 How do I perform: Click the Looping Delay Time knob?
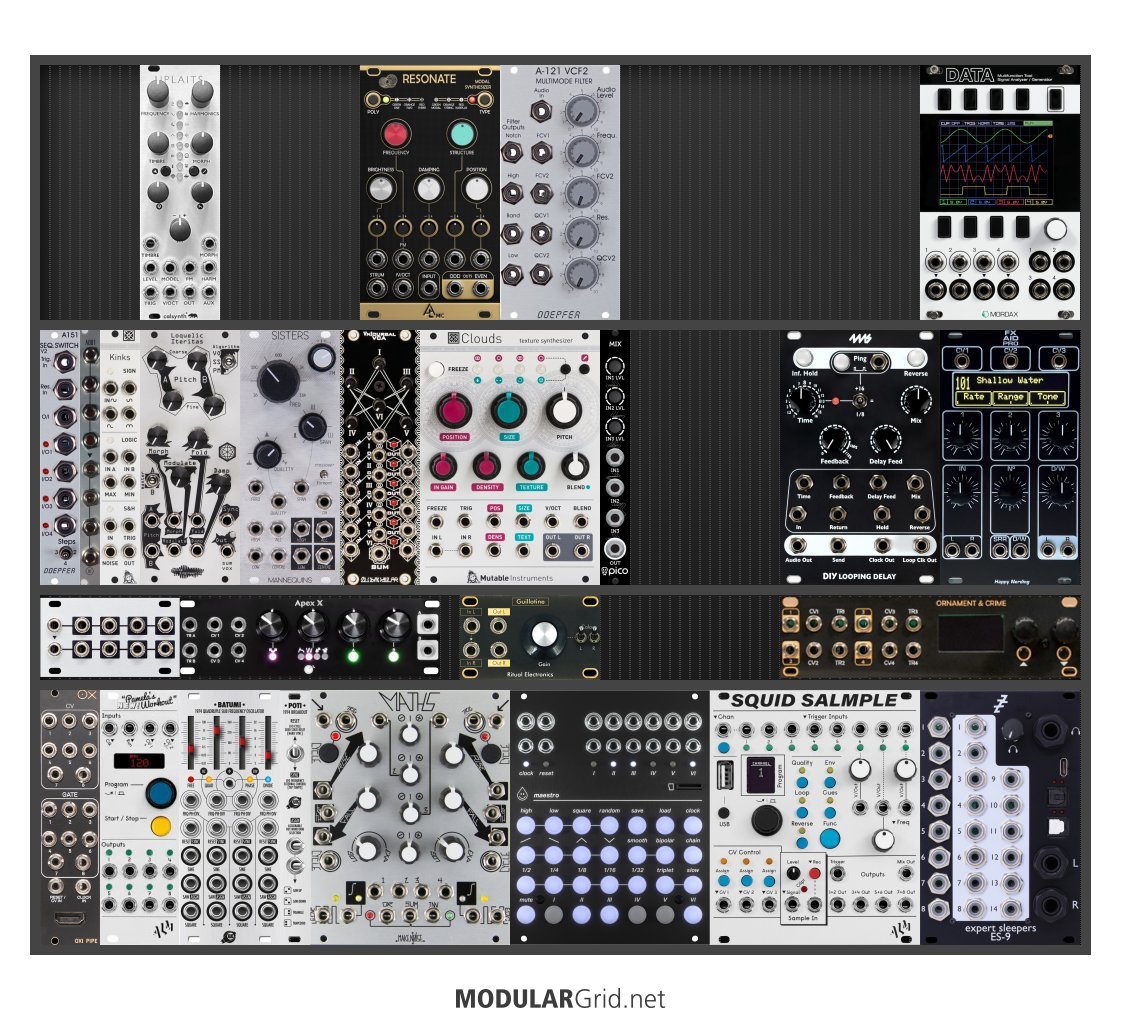[x=804, y=400]
